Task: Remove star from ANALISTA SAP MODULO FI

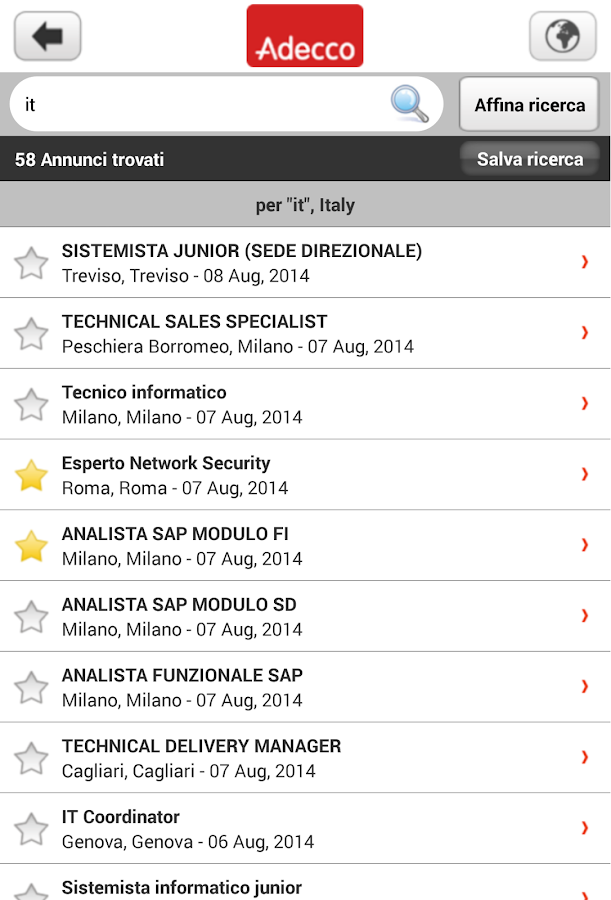Action: pyautogui.click(x=32, y=546)
